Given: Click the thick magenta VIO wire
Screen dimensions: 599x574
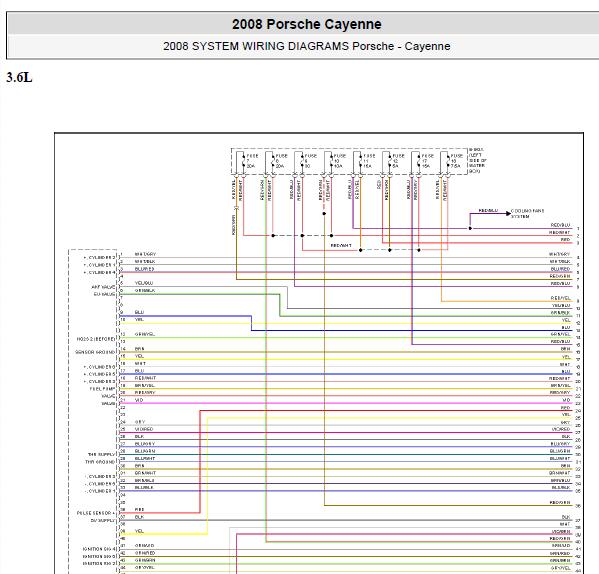Looking at the screenshot, I should tap(346, 403).
